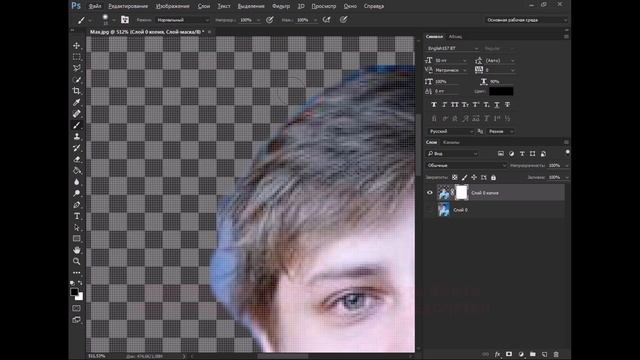
Task: Select the Move tool
Action: point(76,46)
